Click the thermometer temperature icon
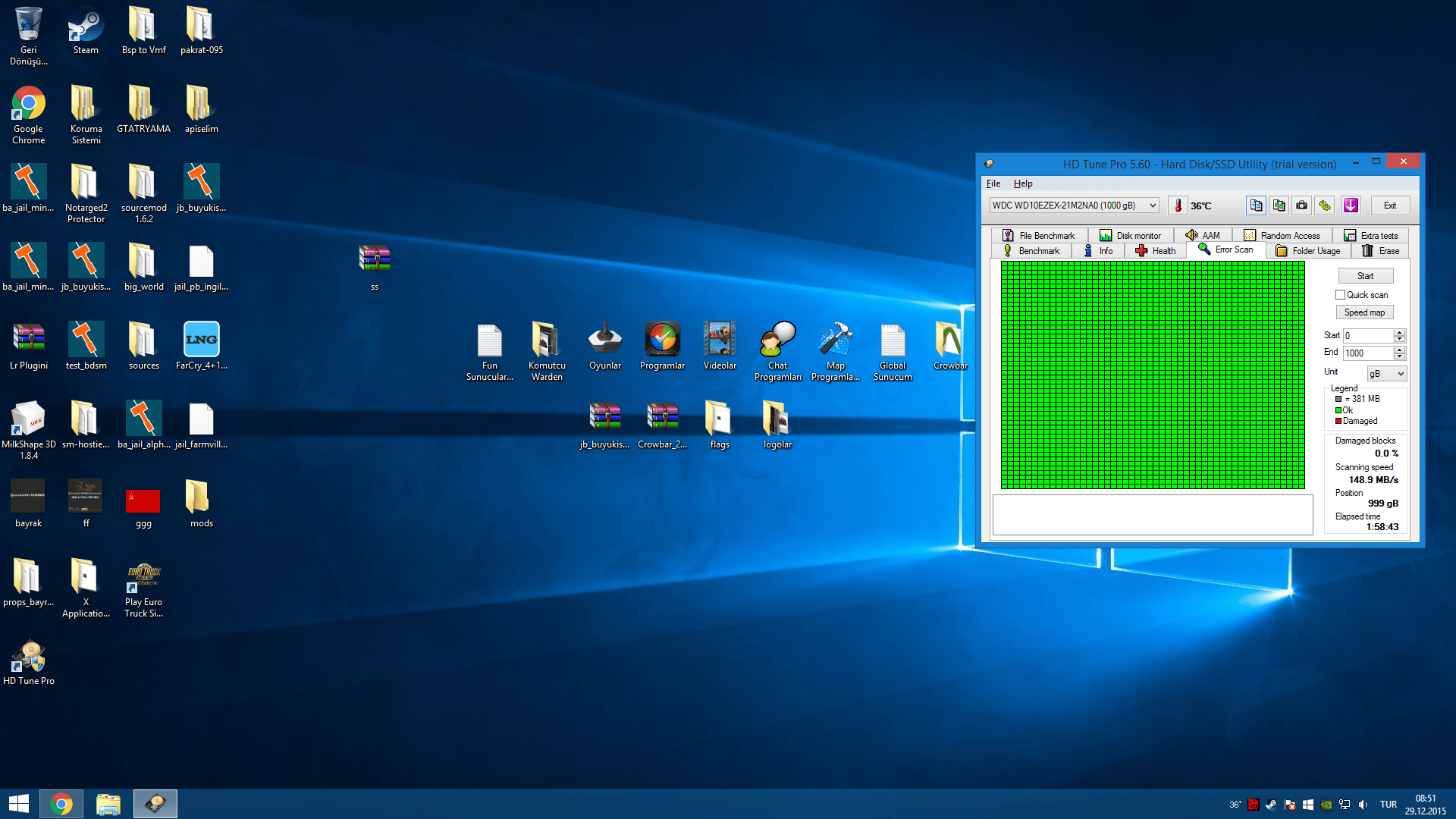Image resolution: width=1456 pixels, height=819 pixels. coord(1178,206)
